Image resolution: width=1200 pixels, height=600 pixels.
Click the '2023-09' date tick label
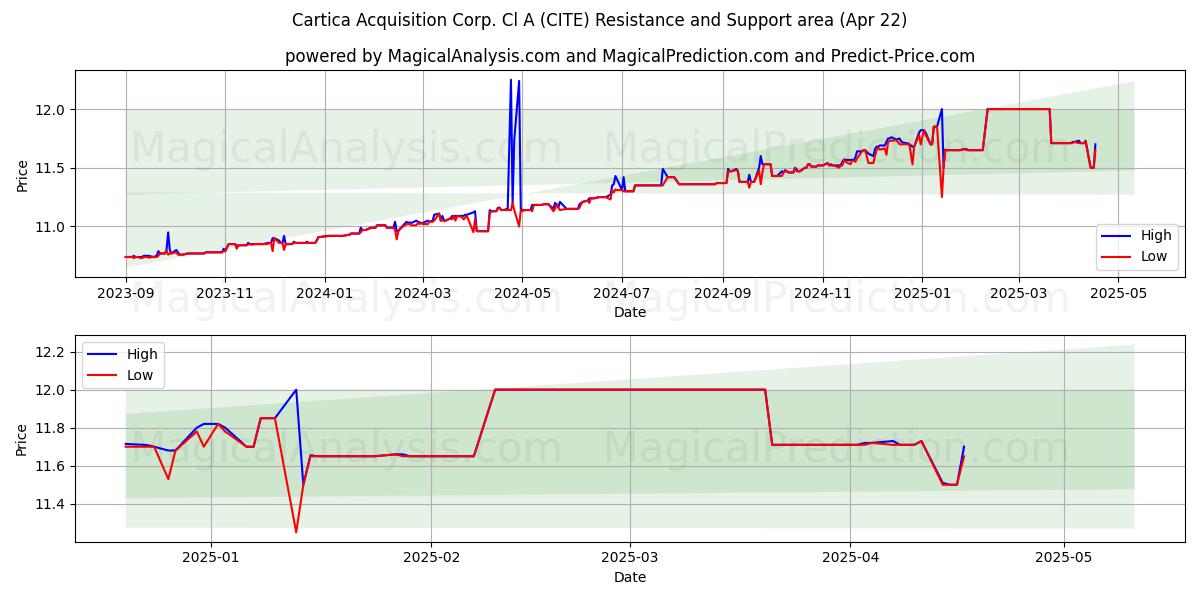126,294
